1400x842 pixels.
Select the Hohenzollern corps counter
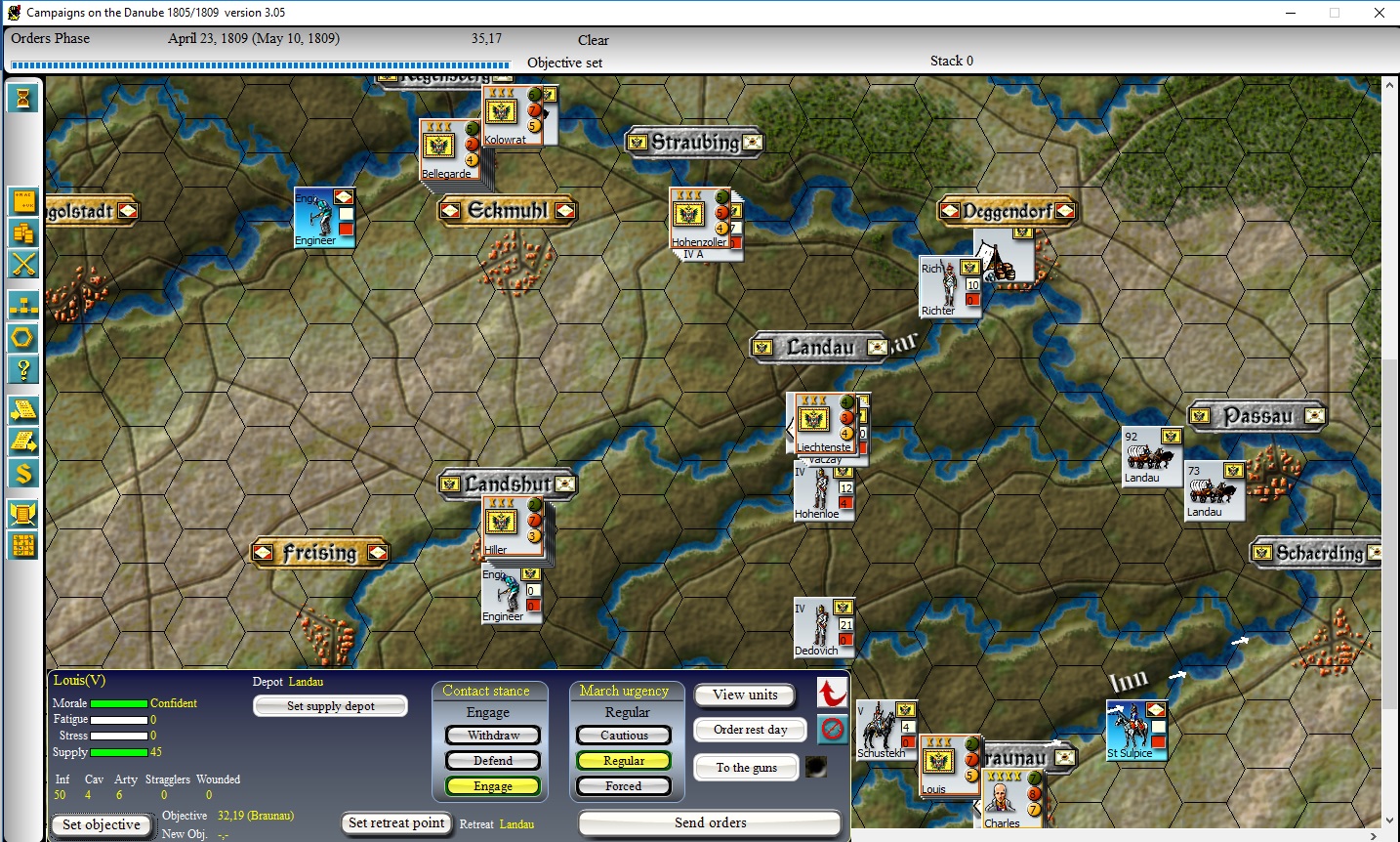pos(700,218)
